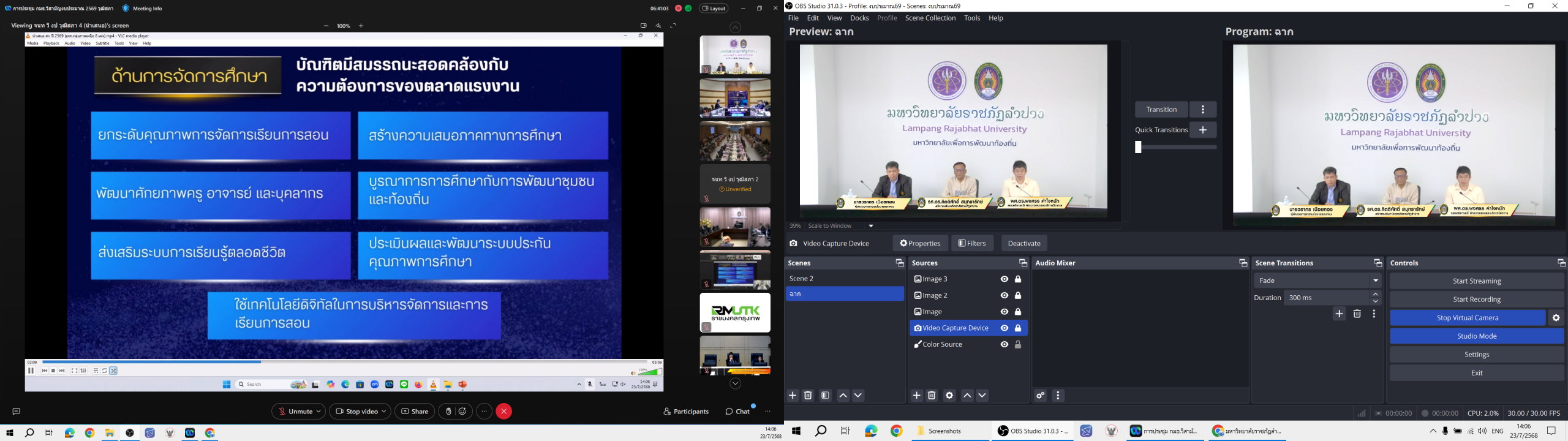The height and width of the screenshot is (441, 1568).
Task: Add a new source in Sources panel
Action: click(x=916, y=396)
